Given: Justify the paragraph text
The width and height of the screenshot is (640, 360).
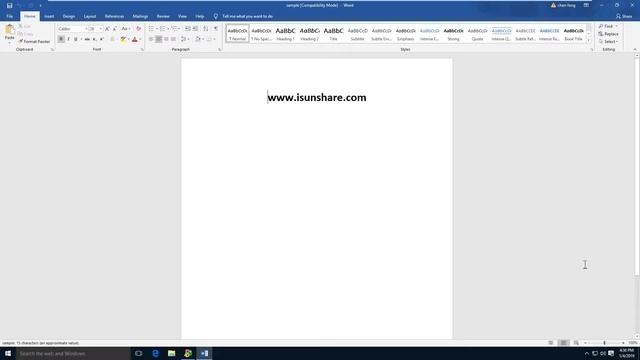Looking at the screenshot, I should pos(173,39).
